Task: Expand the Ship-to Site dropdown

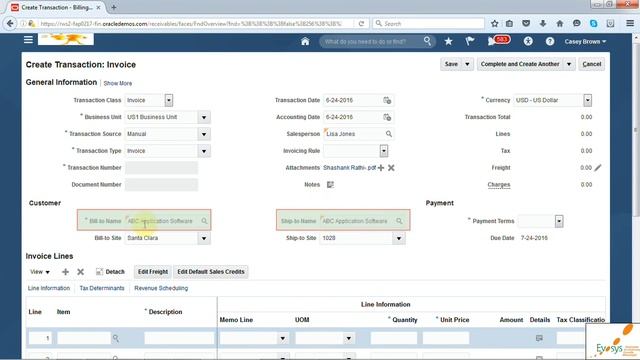Action: [x=399, y=238]
